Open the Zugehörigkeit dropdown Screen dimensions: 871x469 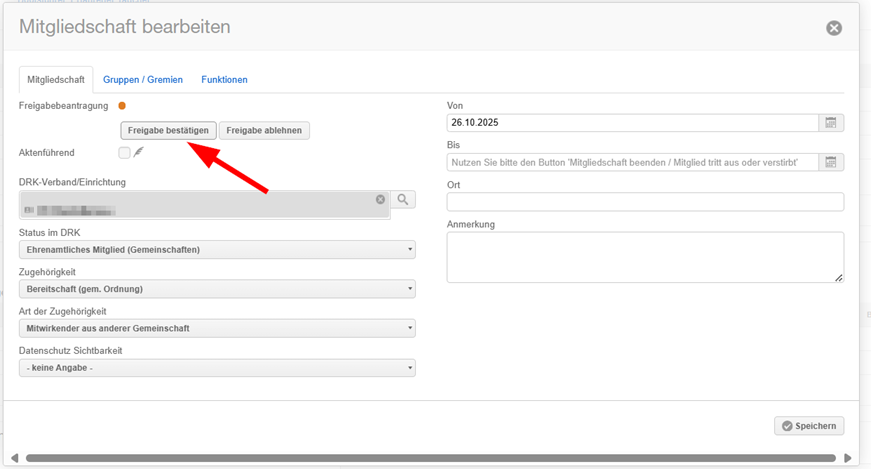pos(217,289)
